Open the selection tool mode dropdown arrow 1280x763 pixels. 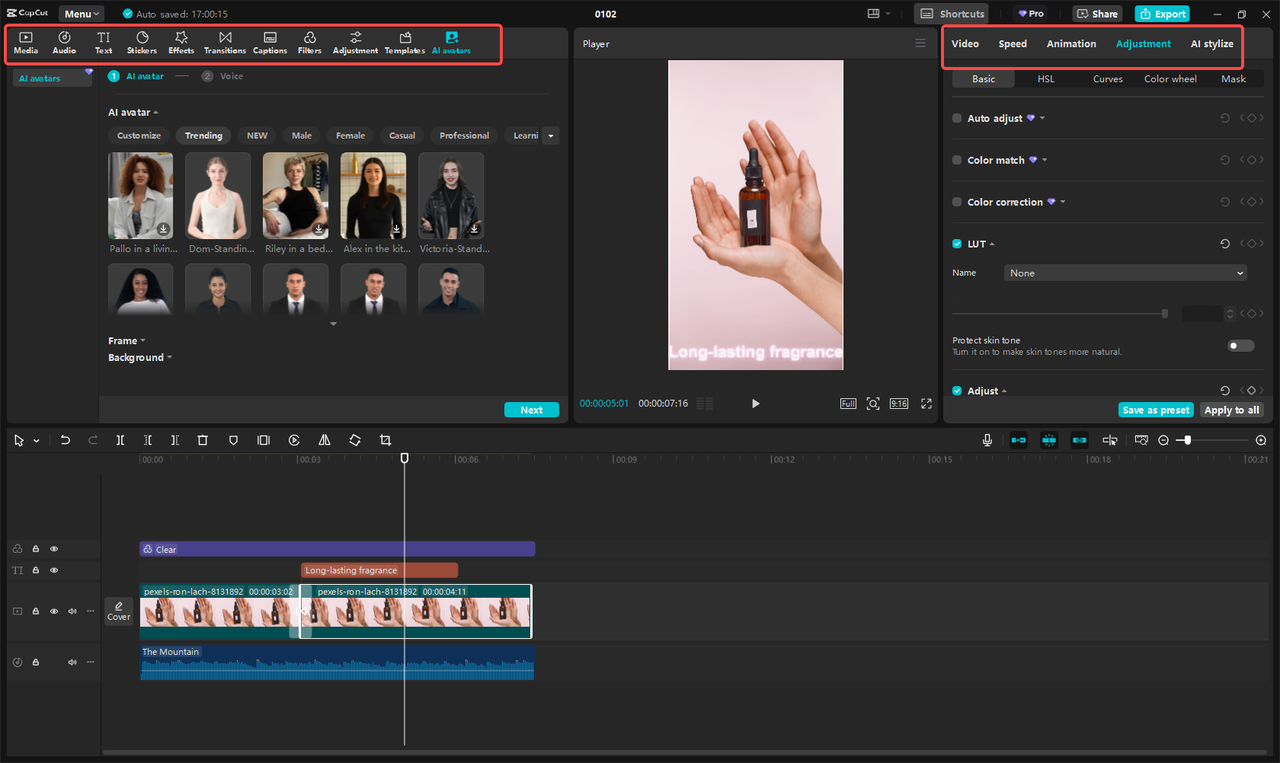click(x=36, y=441)
